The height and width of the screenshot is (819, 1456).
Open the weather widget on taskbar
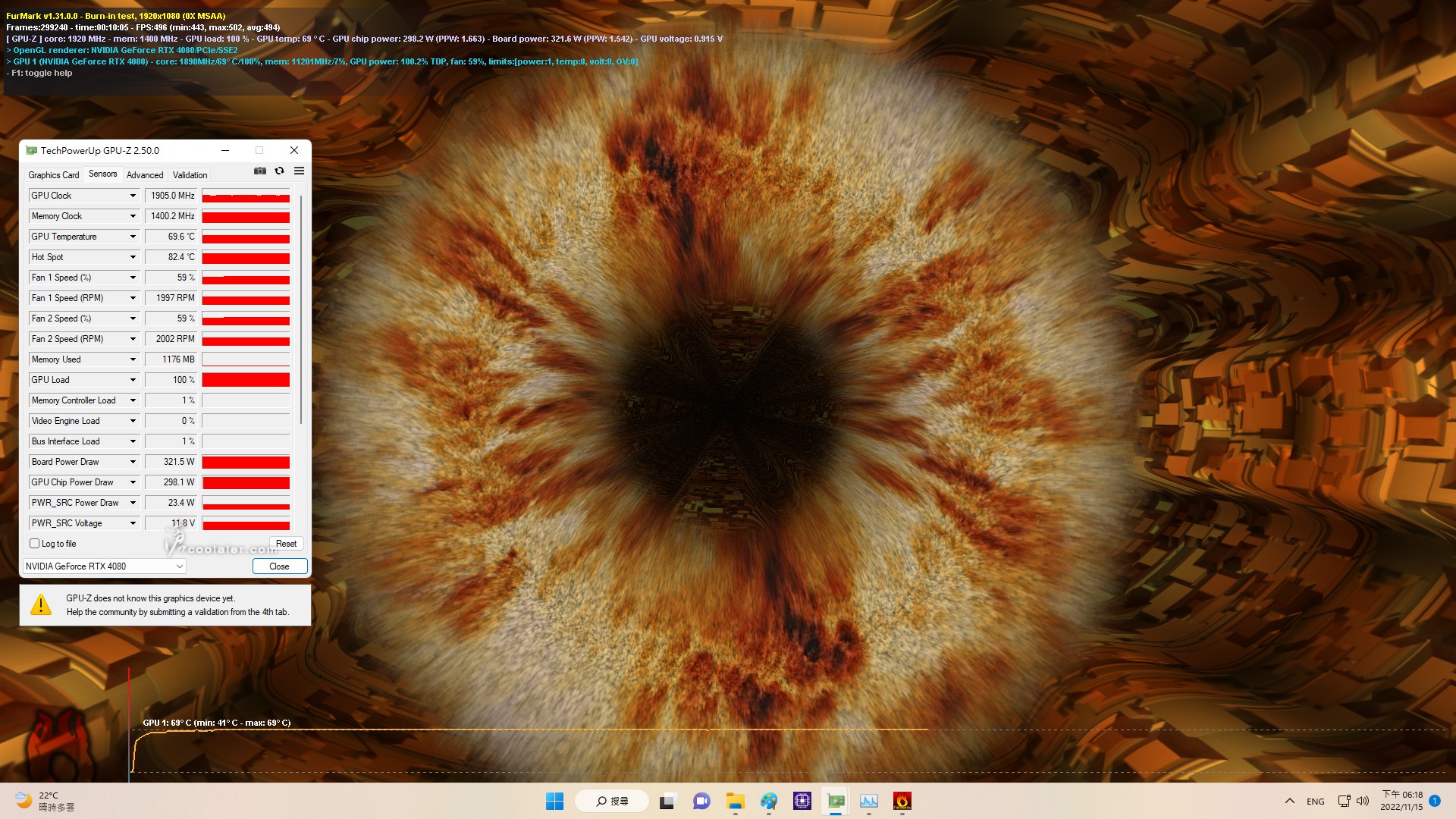click(45, 801)
